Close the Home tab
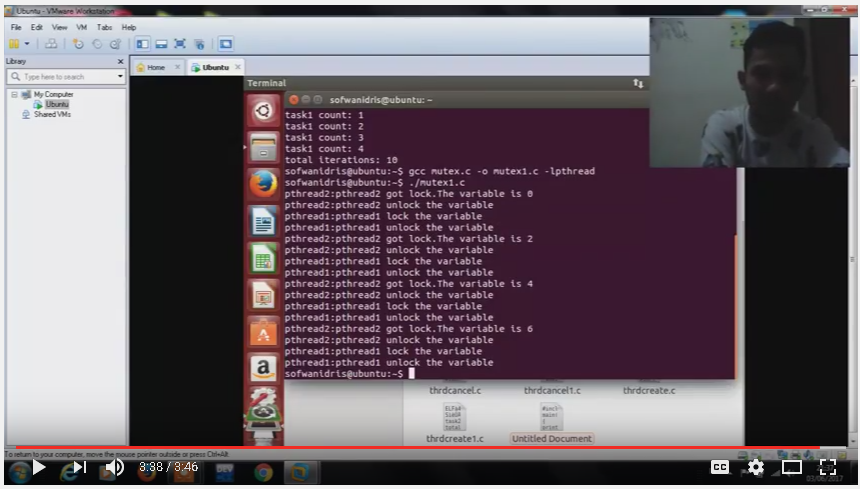The height and width of the screenshot is (489, 860). (x=177, y=67)
